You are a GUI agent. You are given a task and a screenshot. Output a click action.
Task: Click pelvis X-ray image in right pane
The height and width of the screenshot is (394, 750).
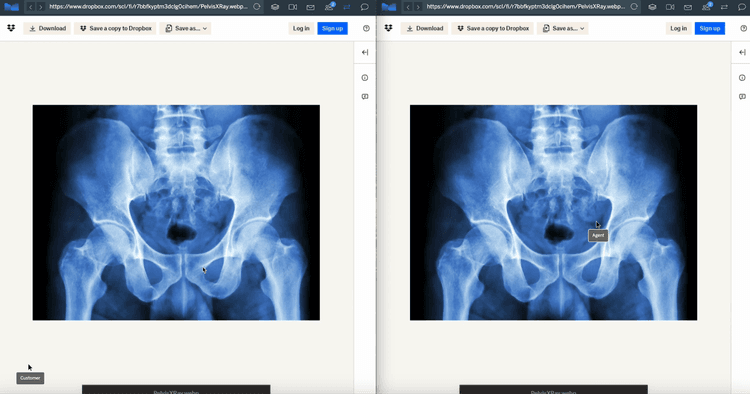(553, 213)
